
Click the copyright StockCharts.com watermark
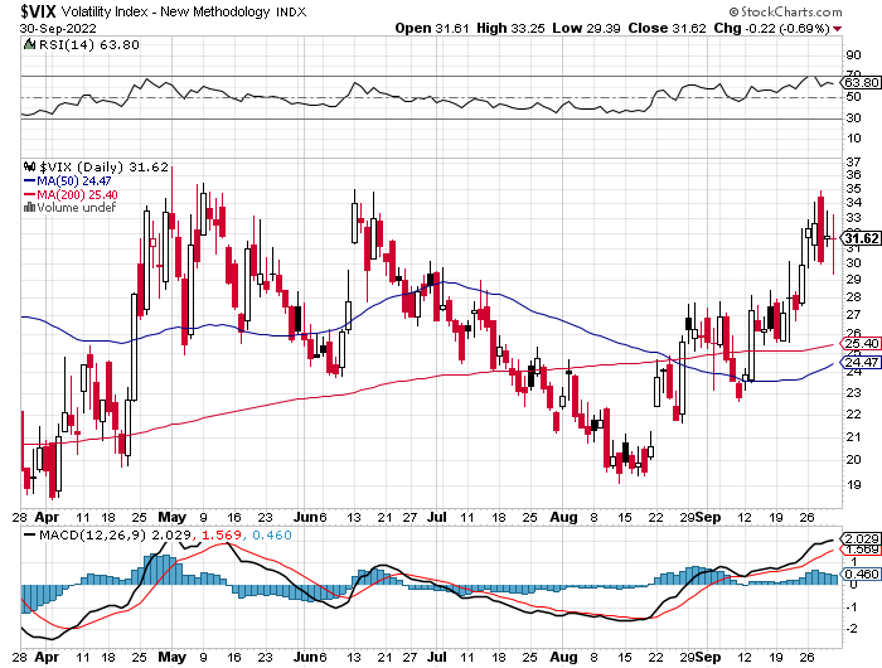pyautogui.click(x=785, y=12)
